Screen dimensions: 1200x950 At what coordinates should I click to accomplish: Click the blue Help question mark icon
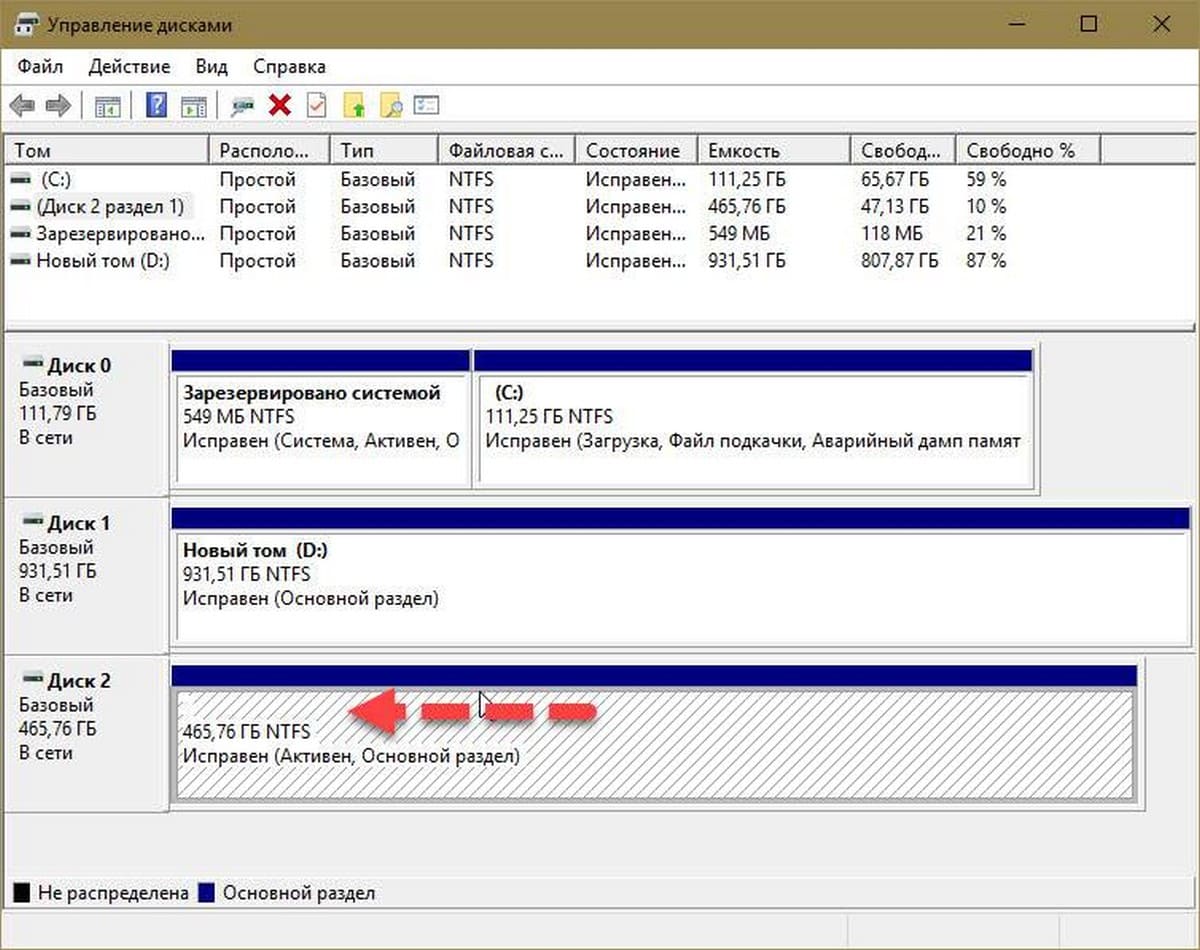pyautogui.click(x=156, y=106)
